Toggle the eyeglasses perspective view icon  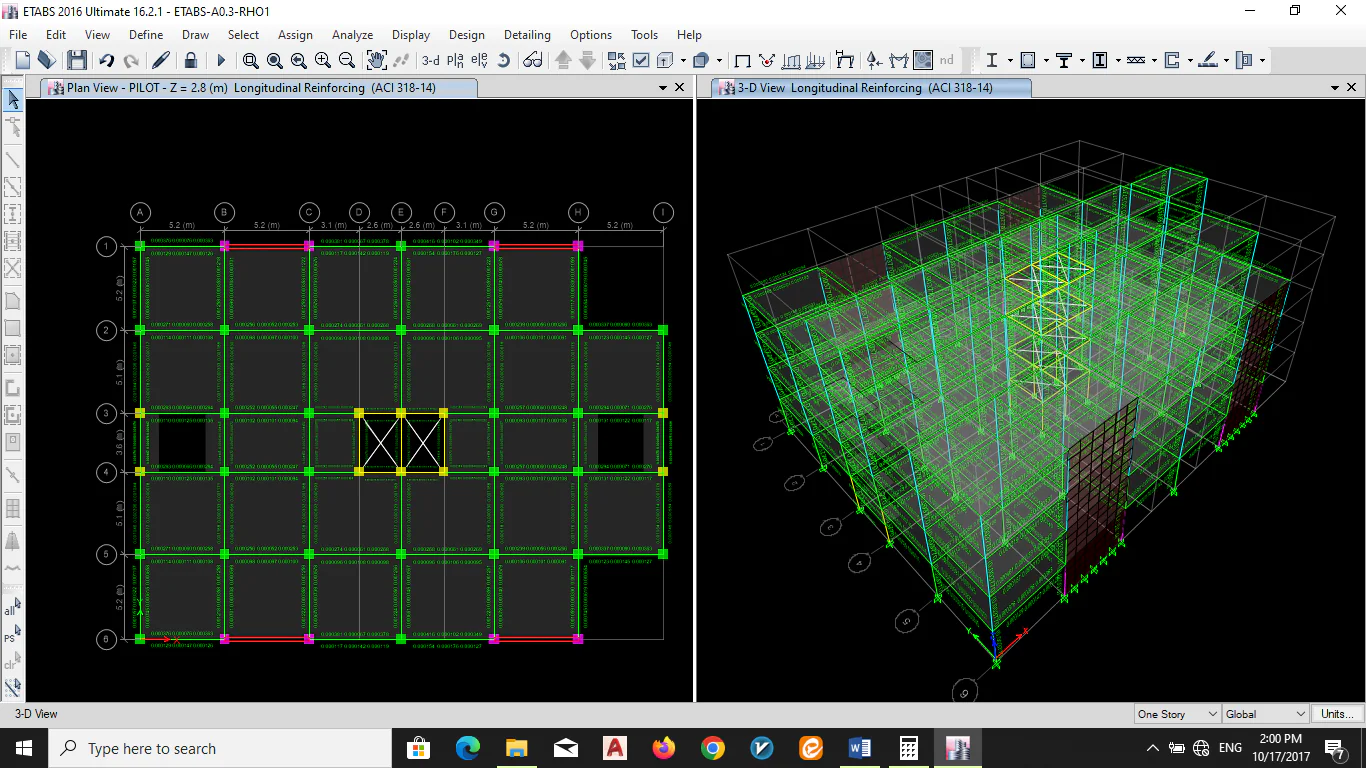533,60
